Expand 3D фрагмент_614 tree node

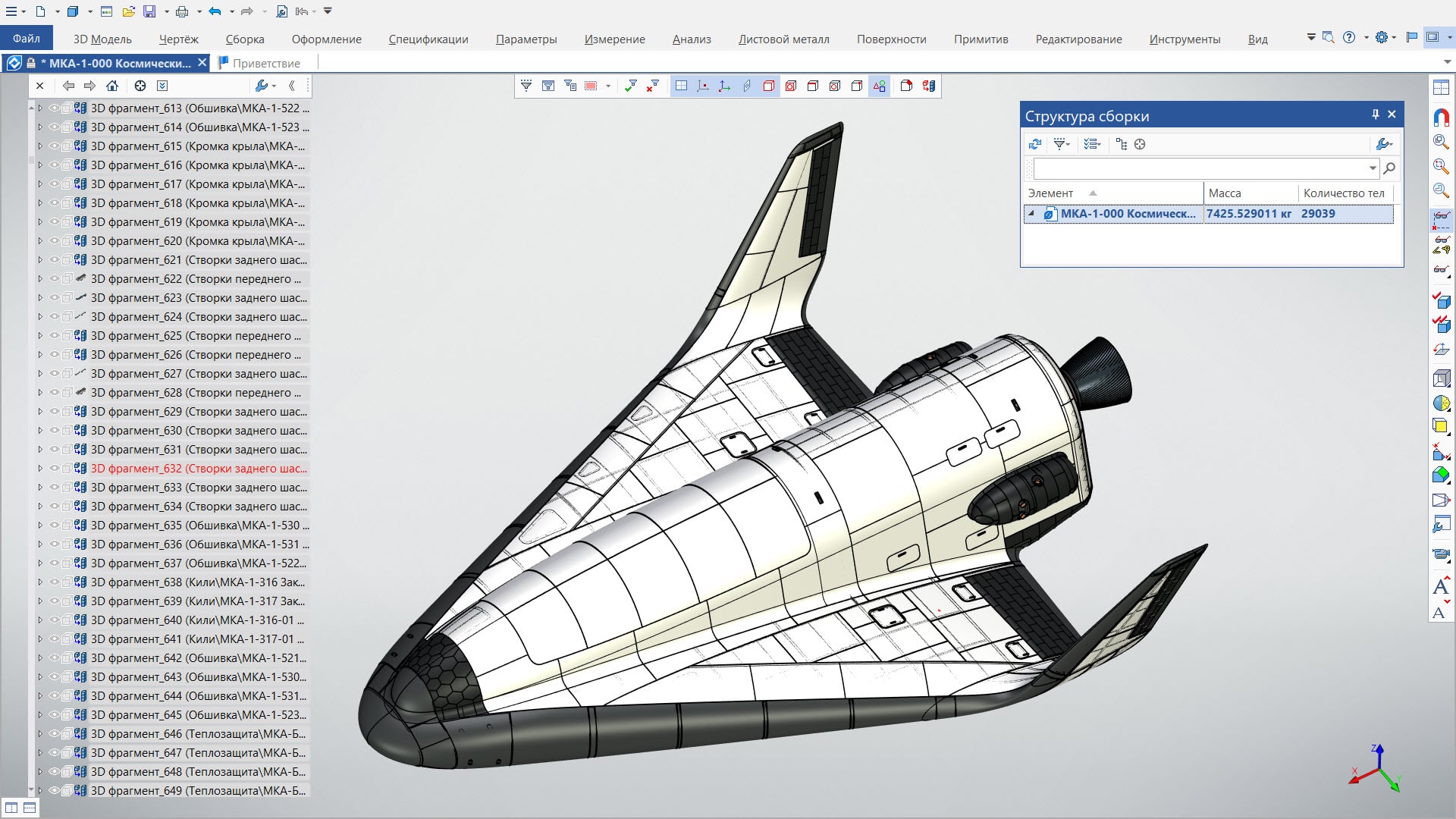(x=40, y=127)
